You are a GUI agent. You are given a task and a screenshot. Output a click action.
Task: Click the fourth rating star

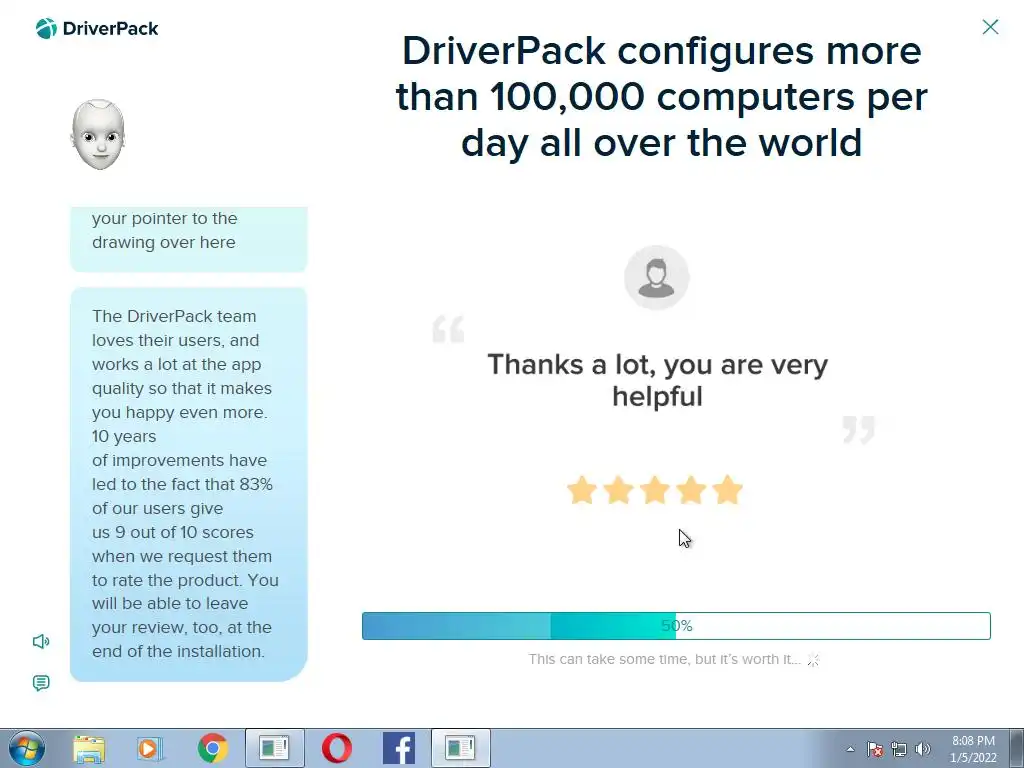click(691, 490)
